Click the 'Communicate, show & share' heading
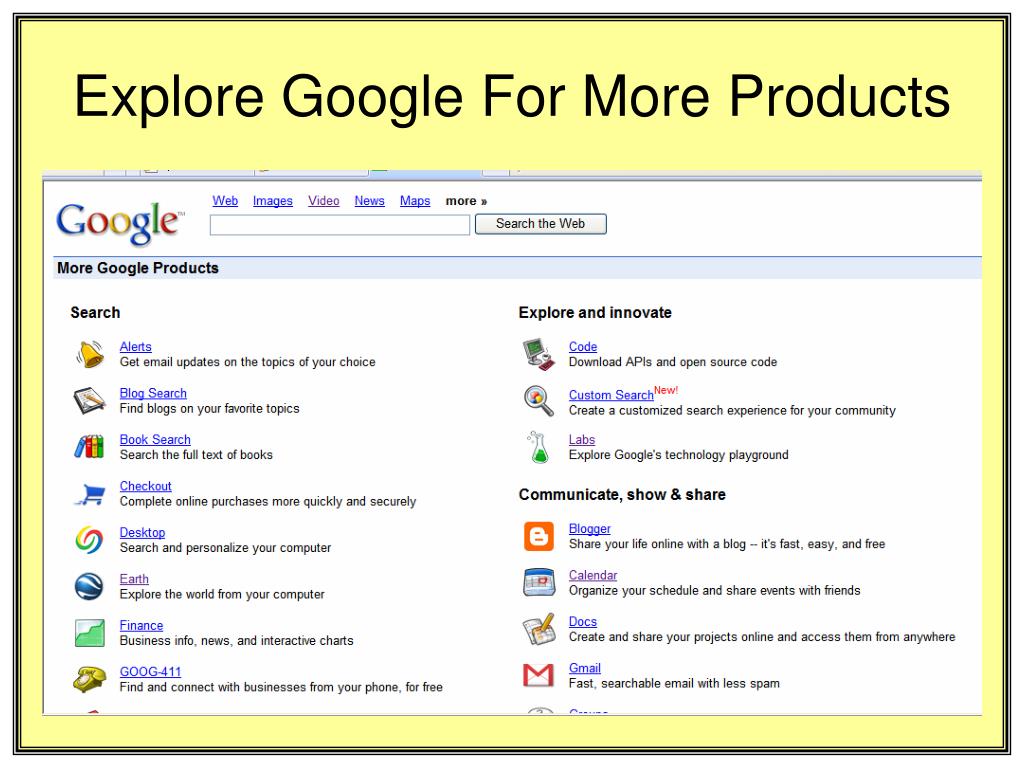Image resolution: width=1024 pixels, height=768 pixels. coord(622,494)
